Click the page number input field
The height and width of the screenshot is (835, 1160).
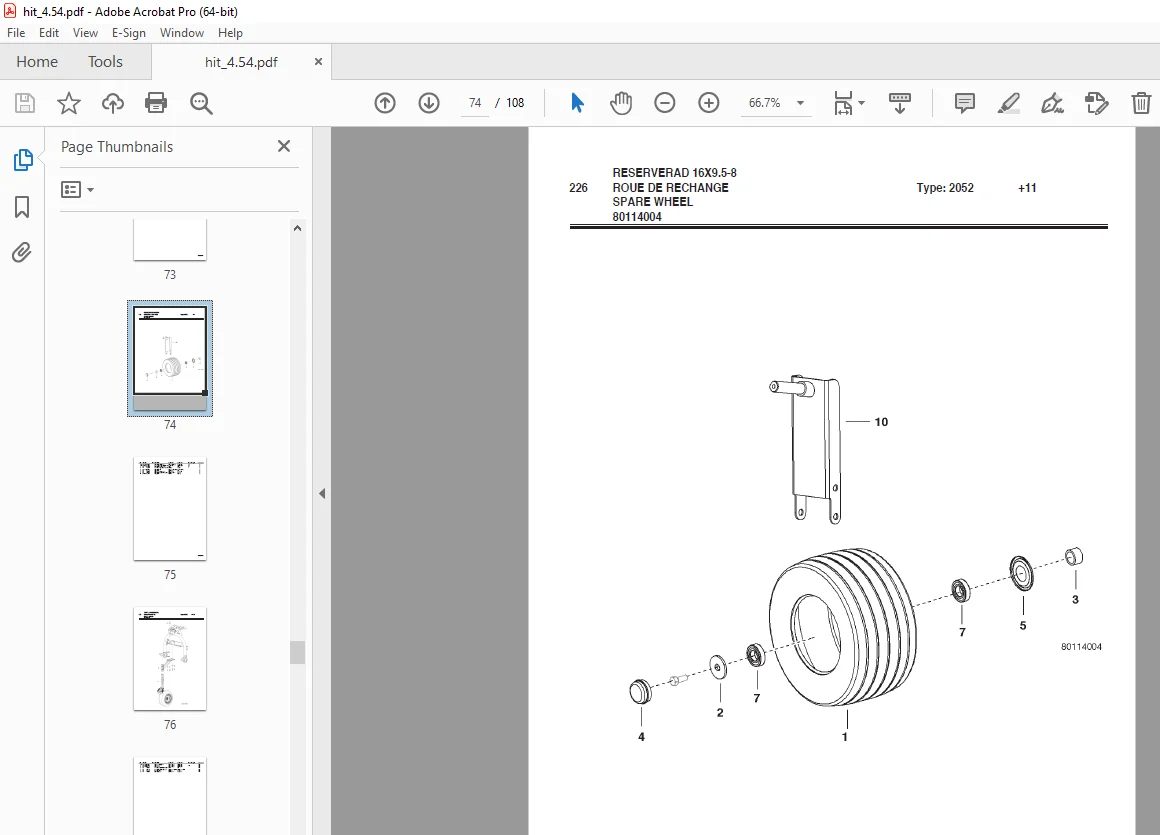[x=475, y=103]
